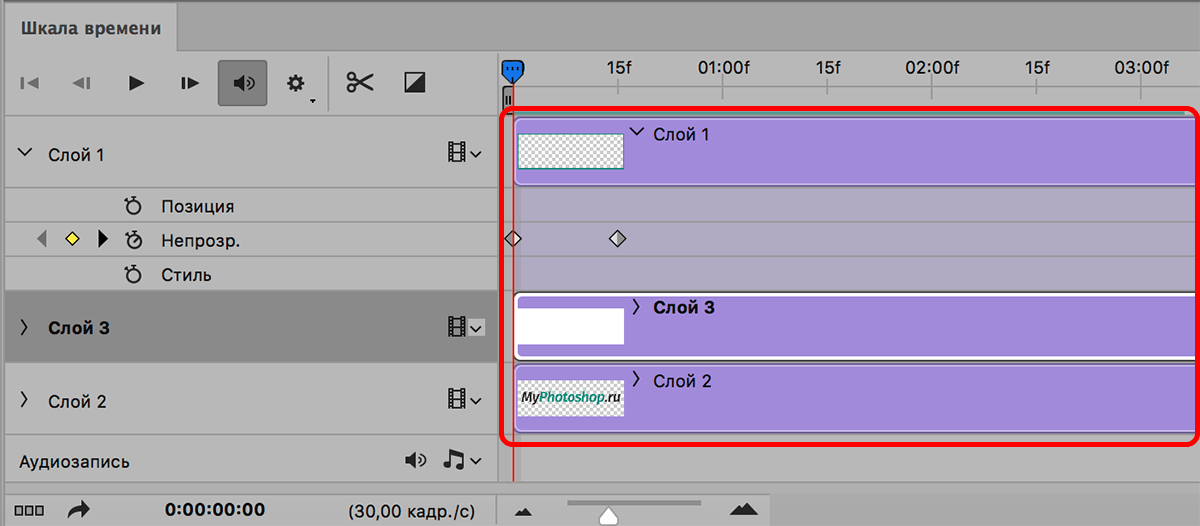Click the MyPhotoshop.ru clip thumbnail

point(571,398)
